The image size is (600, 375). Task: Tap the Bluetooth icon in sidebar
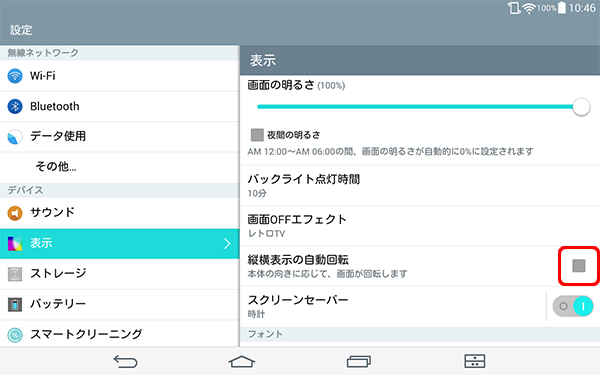coord(15,106)
